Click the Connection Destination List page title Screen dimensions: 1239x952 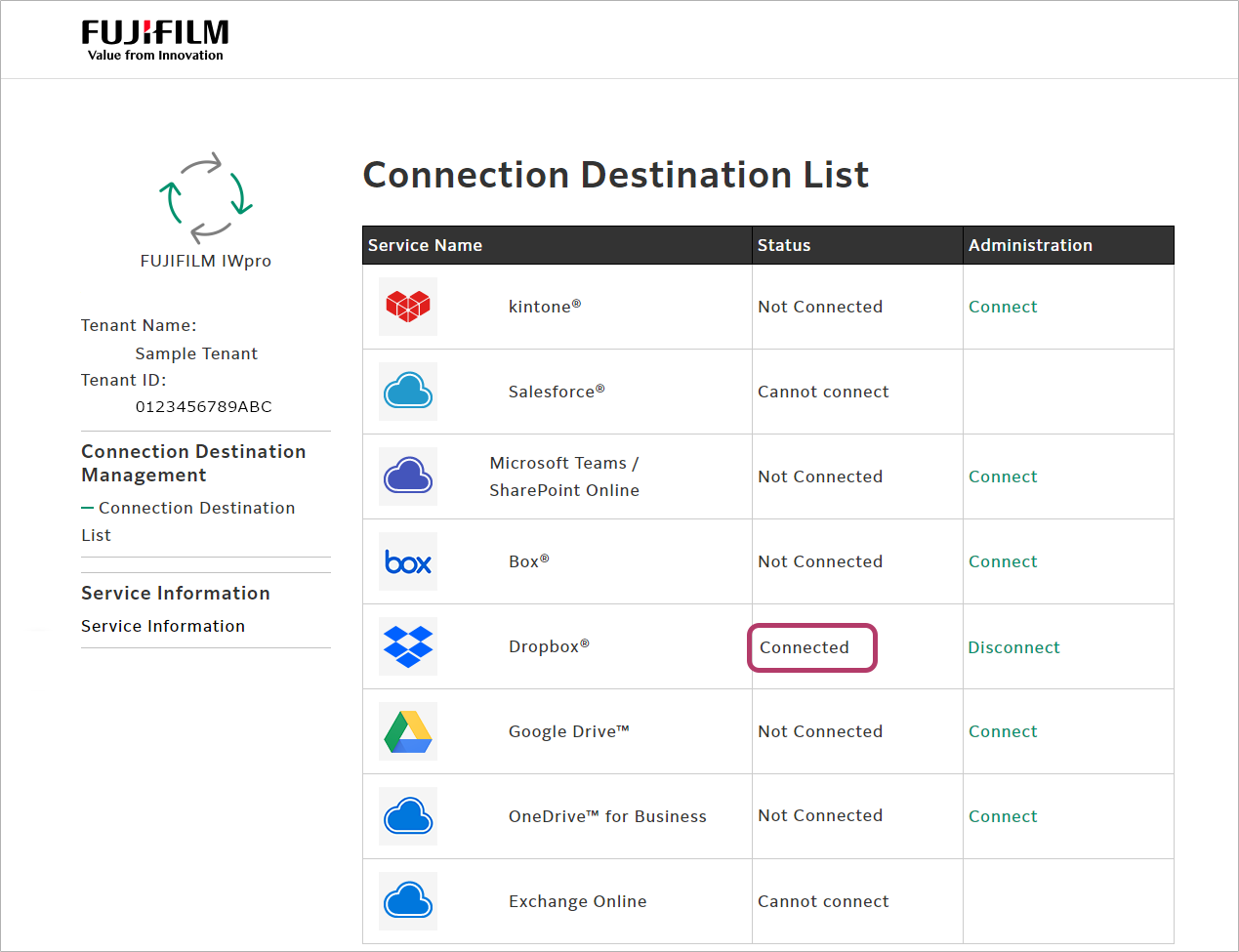click(x=615, y=175)
